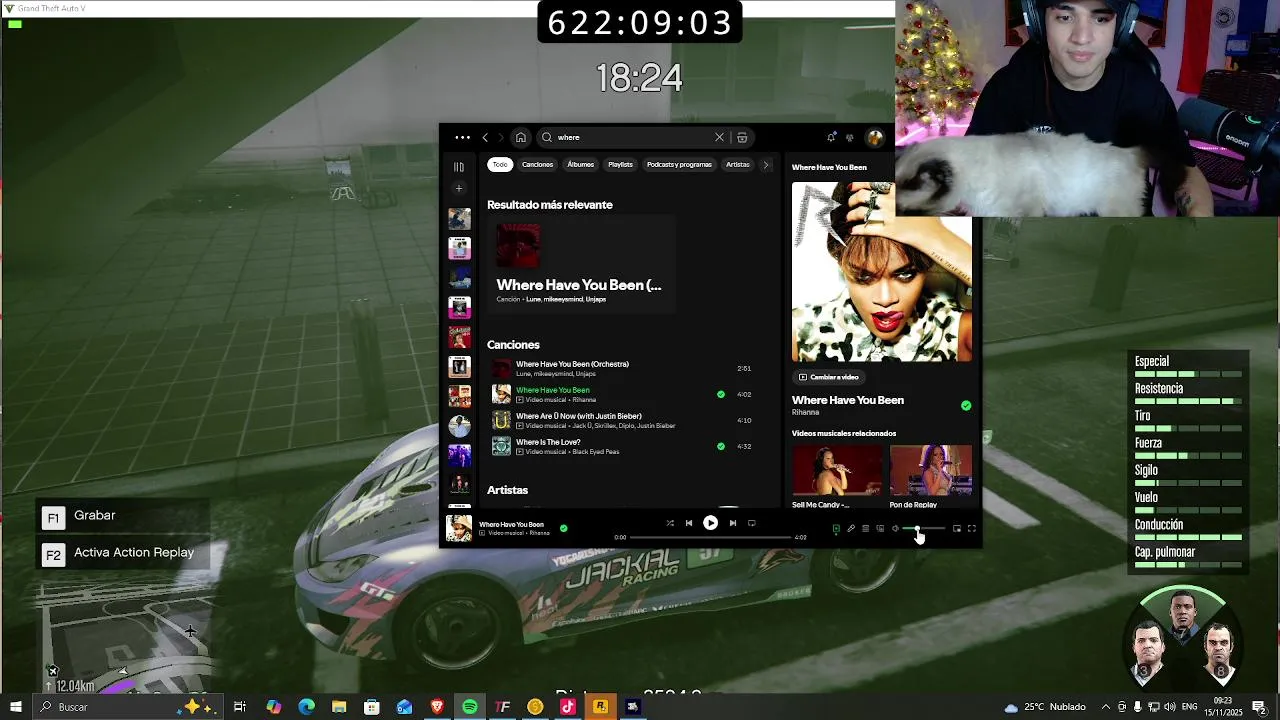Click the now playing cover in player bar

[459, 528]
